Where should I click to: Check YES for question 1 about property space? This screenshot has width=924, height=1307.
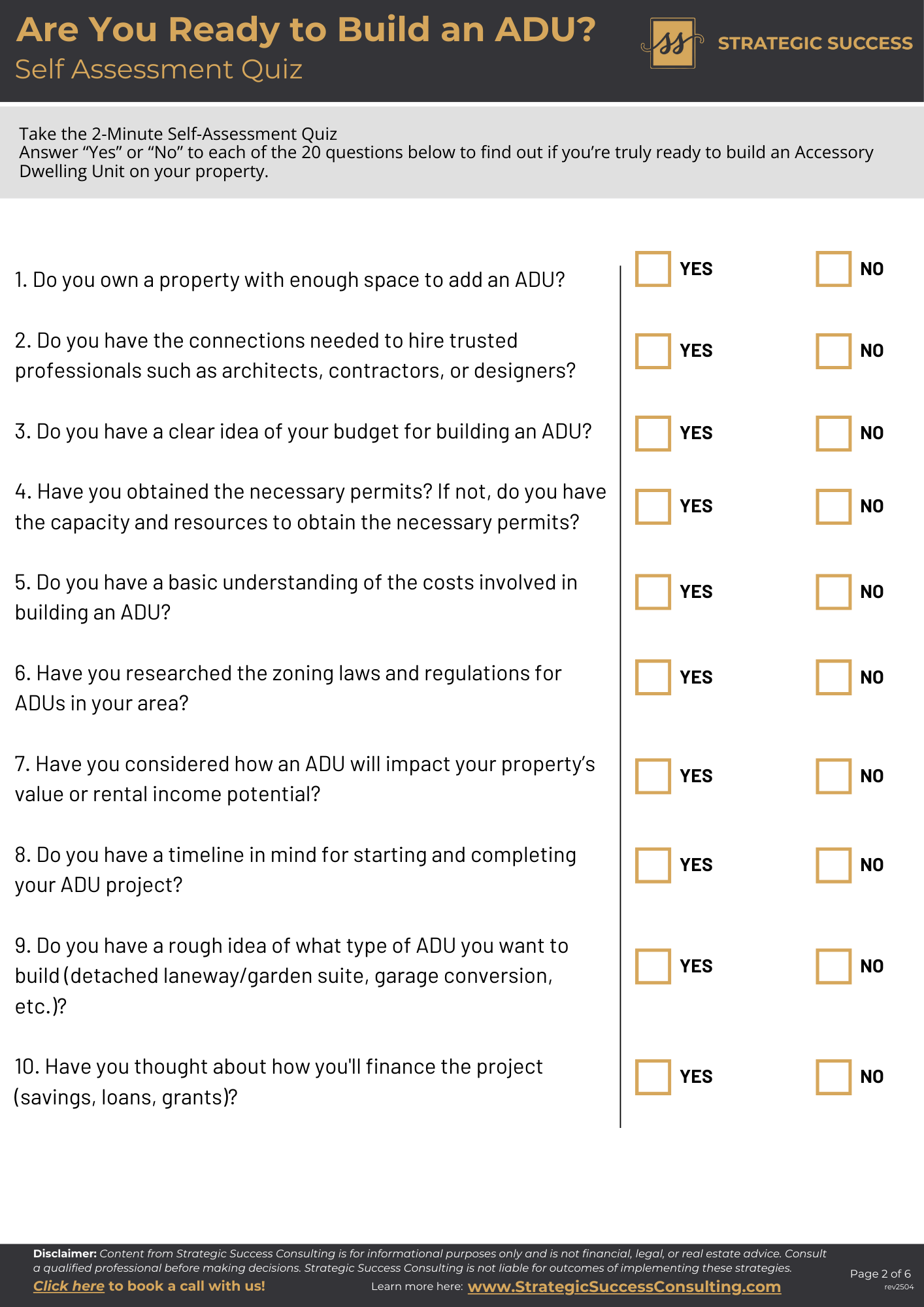pos(653,269)
